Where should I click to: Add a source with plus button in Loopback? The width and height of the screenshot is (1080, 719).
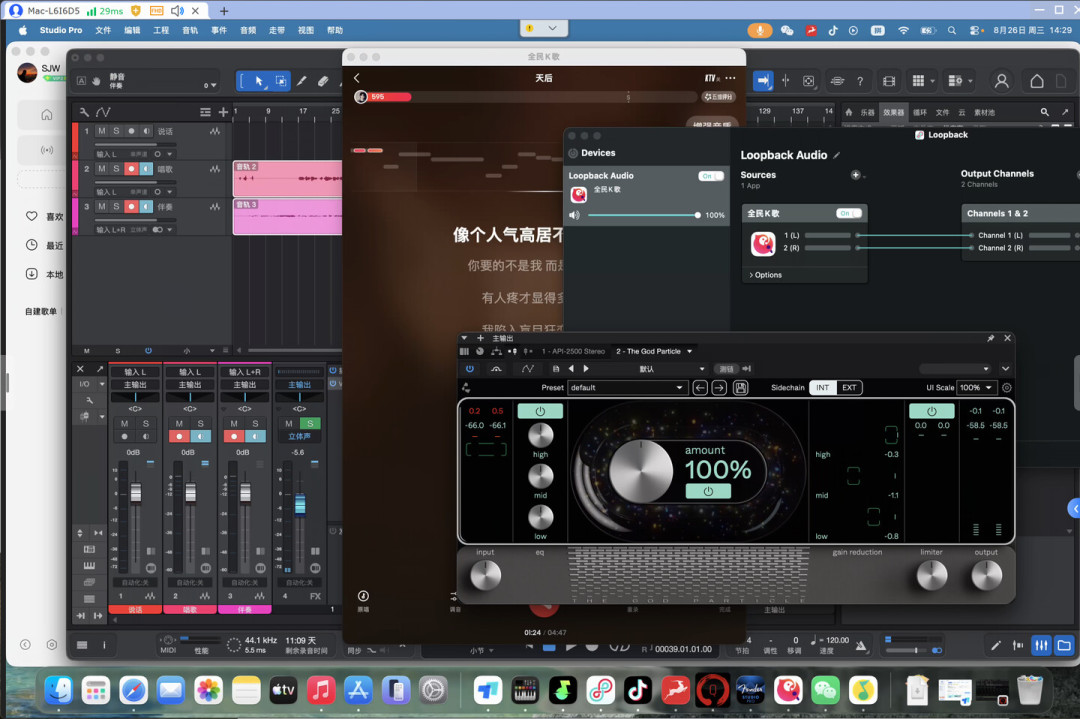coord(855,175)
